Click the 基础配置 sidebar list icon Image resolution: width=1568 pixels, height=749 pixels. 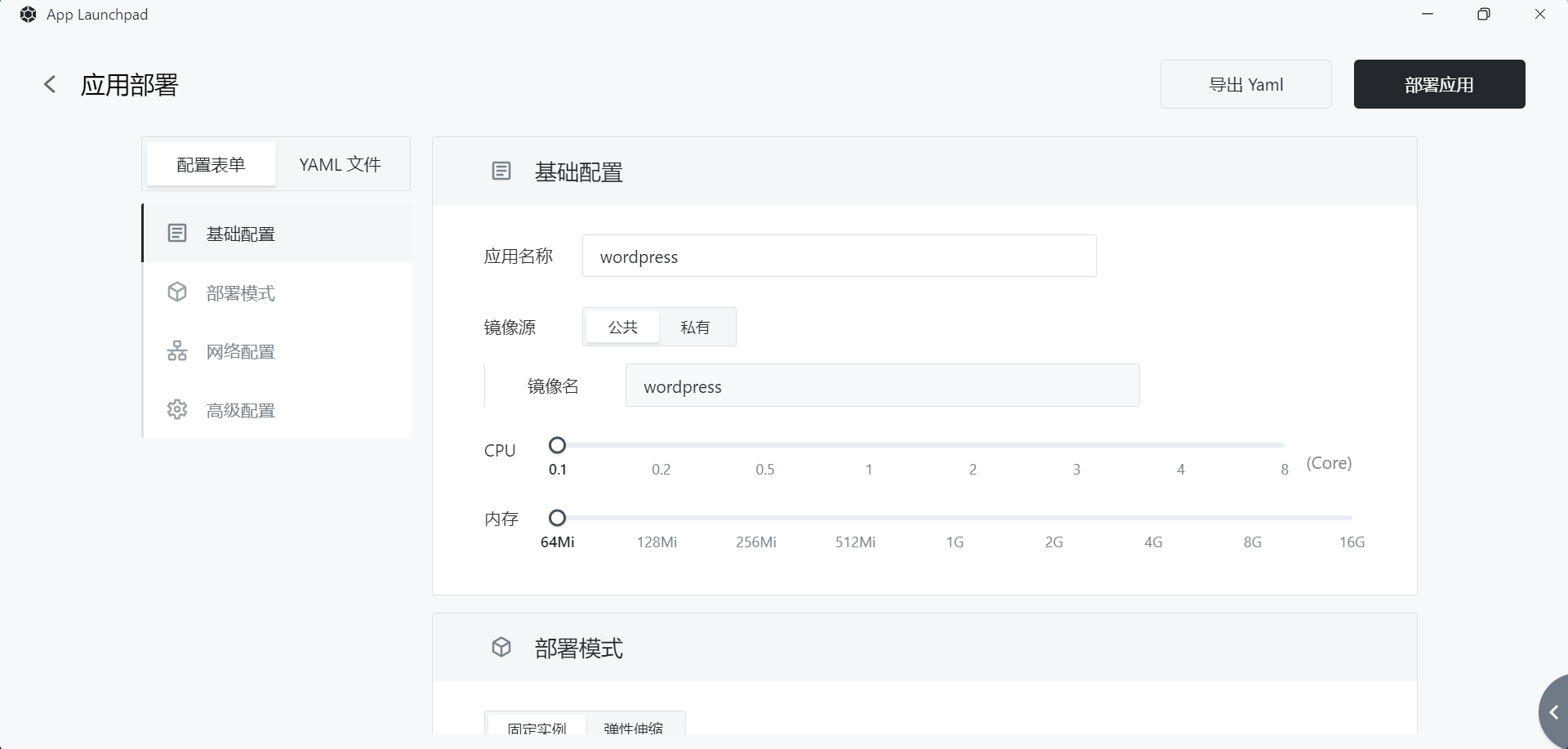[177, 234]
